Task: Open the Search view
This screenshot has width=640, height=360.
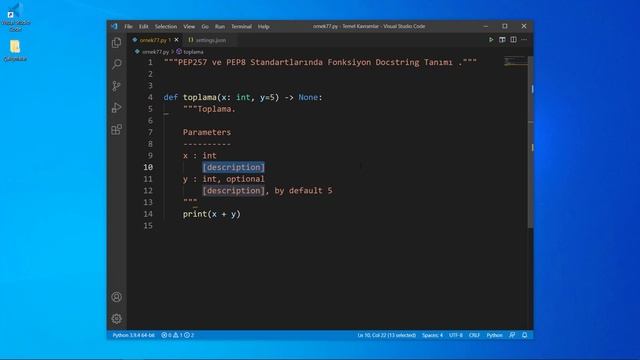Action: (117, 64)
